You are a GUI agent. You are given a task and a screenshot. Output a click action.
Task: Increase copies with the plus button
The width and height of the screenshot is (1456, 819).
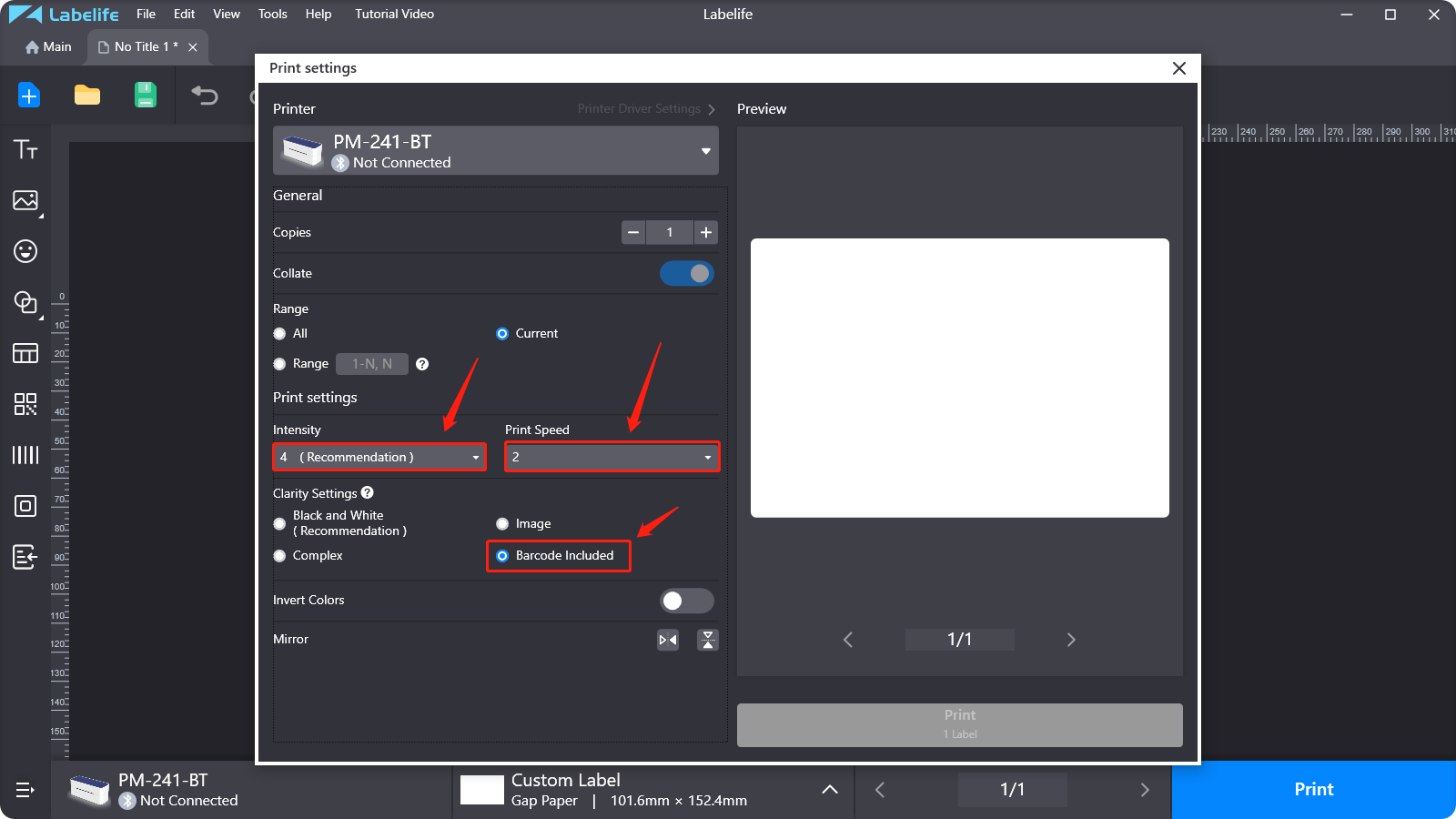click(706, 232)
